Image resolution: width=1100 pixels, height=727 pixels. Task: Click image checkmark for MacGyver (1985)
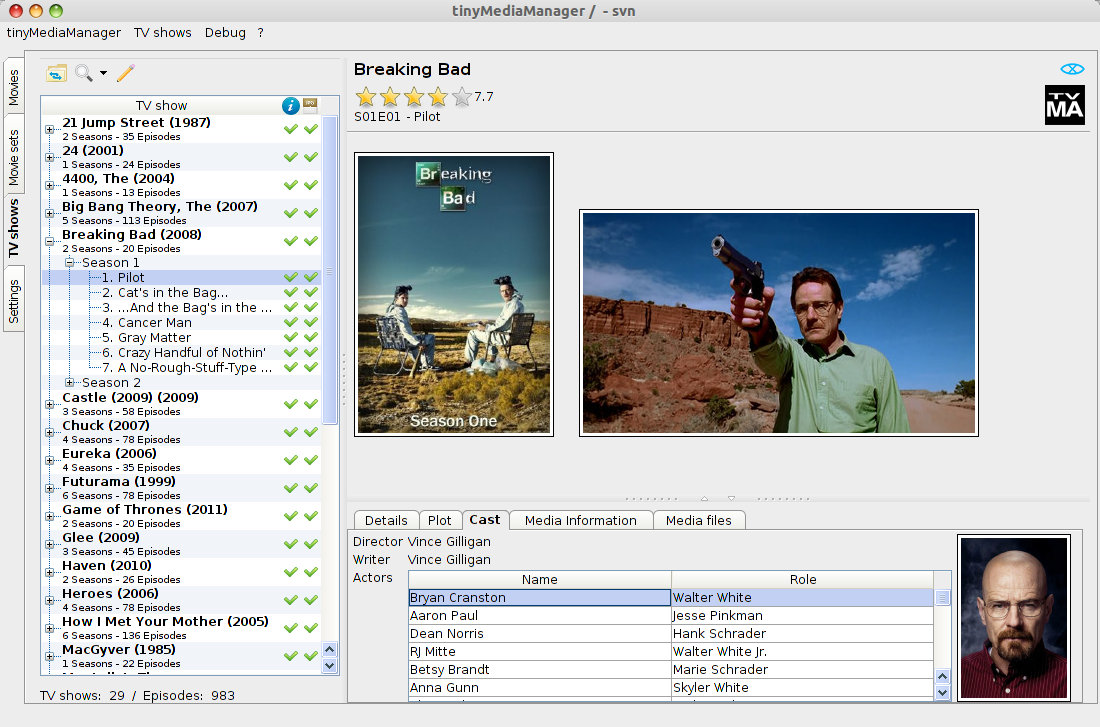click(x=311, y=656)
